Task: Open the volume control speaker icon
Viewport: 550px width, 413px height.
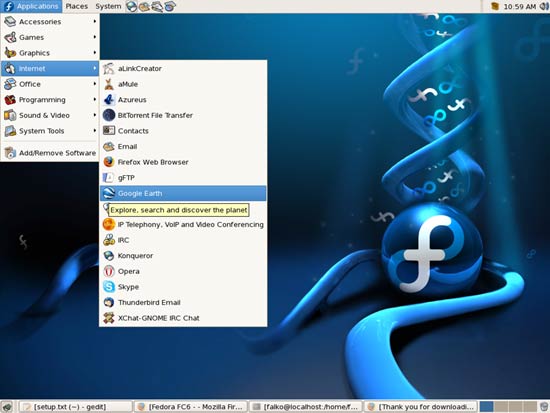Action: click(x=544, y=6)
